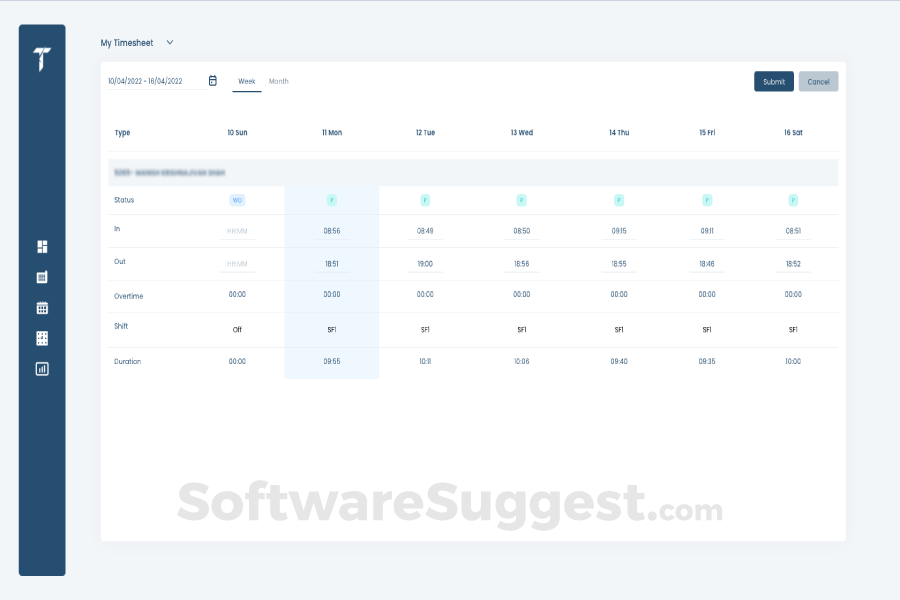The height and width of the screenshot is (600, 900).
Task: Edit Tuesday's In time 08:49
Action: tap(425, 231)
